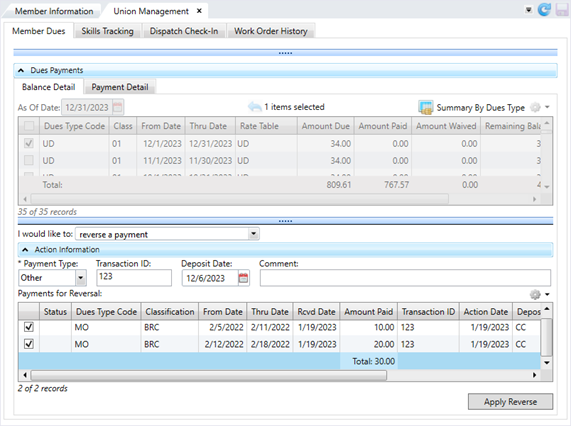Sort reversal grid by Classification column
Viewport: 571px width, 426px height.
pos(170,312)
